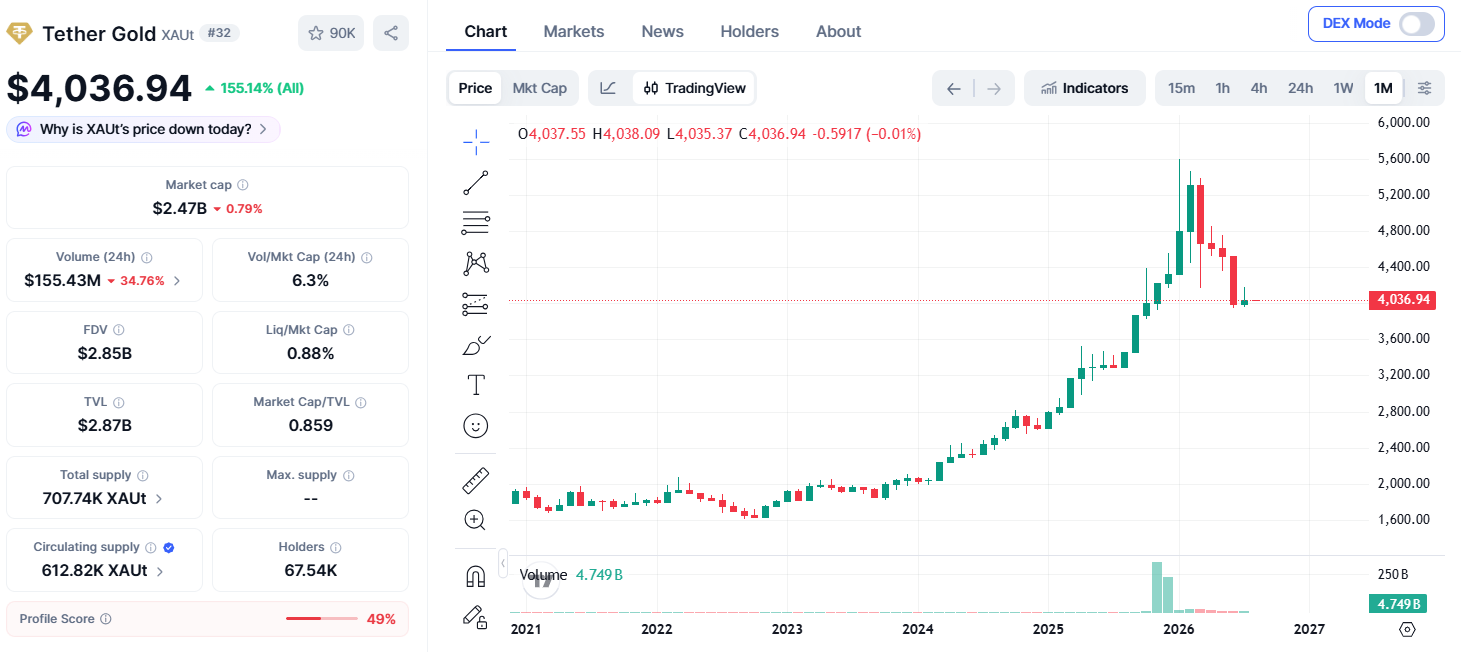Select the crosshair cursor tool
The image size is (1461, 652).
tap(476, 142)
